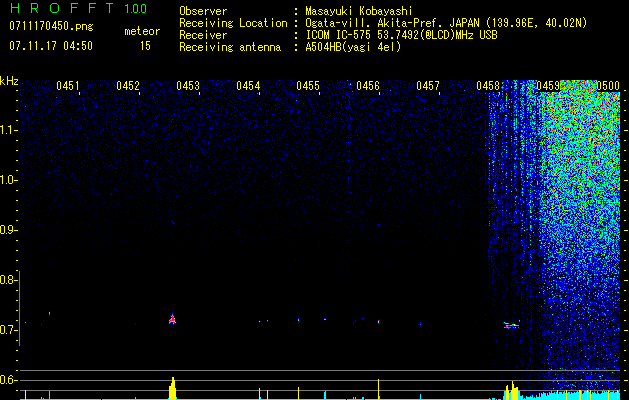Click the 0451 time marker

pos(67,86)
